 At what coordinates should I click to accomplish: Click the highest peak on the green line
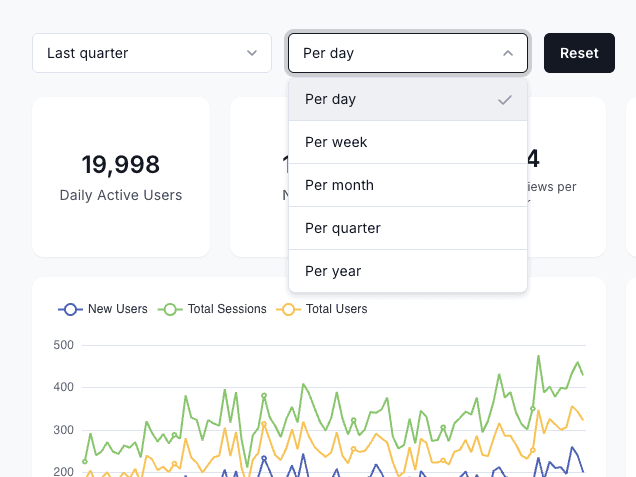tap(538, 356)
